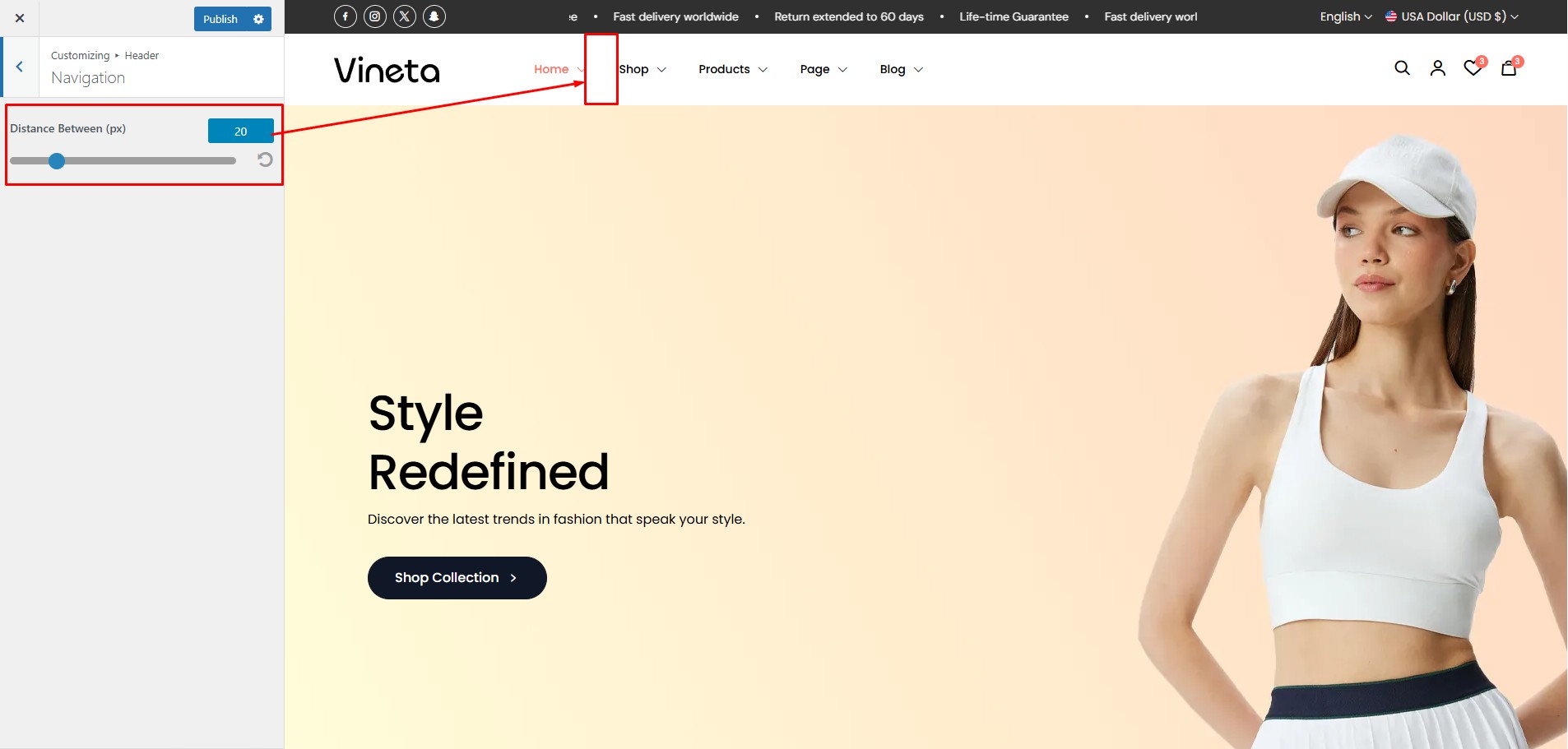Click the Distance Between slider handle
The image size is (1568, 749).
(57, 161)
